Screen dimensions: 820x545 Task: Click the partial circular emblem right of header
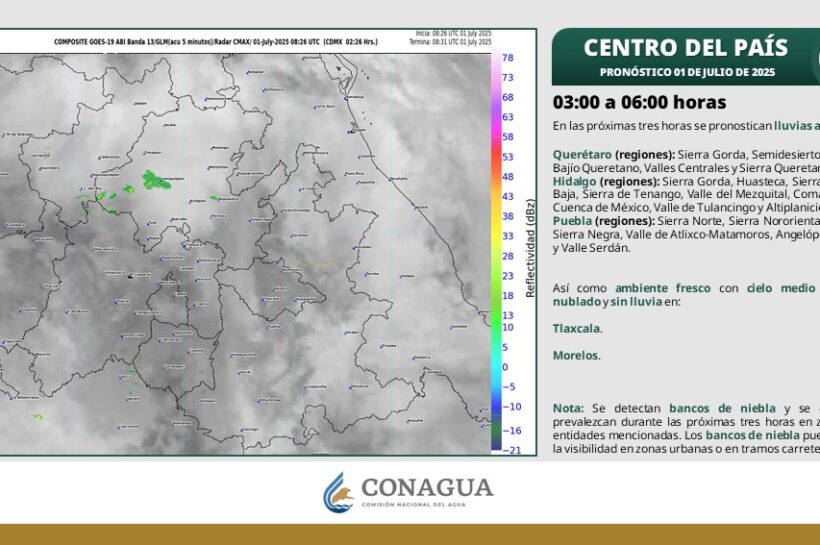(x=815, y=57)
